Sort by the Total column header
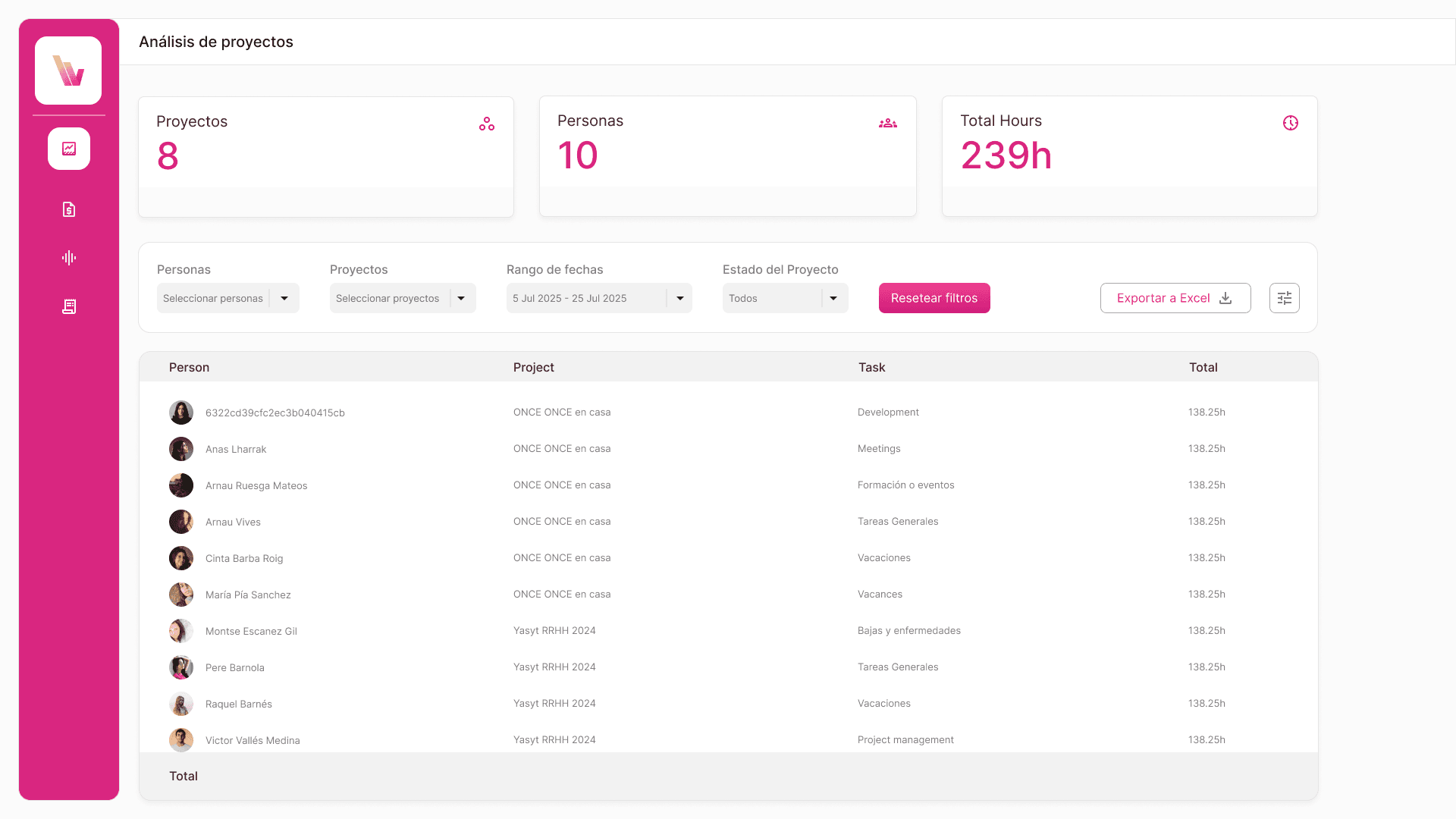This screenshot has height=819, width=1456. [1203, 367]
